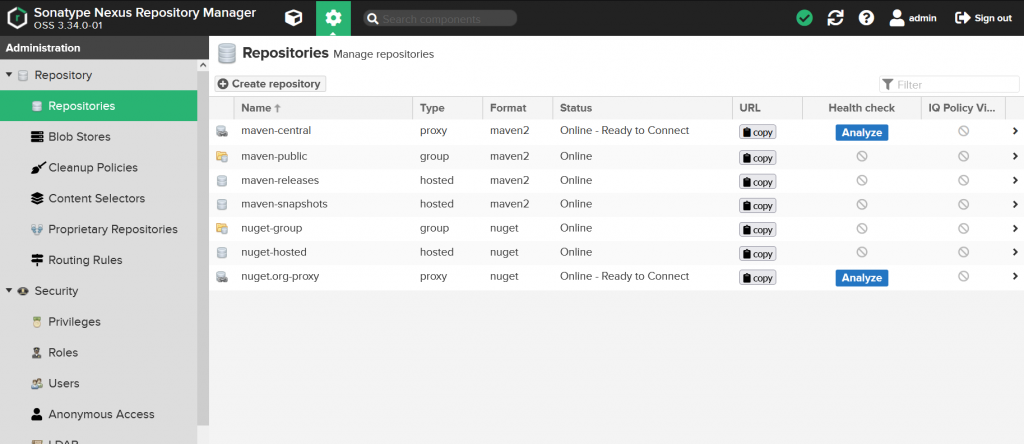1024x444 pixels.
Task: Open maven-snapshots details via row chevron
Action: point(1015,204)
